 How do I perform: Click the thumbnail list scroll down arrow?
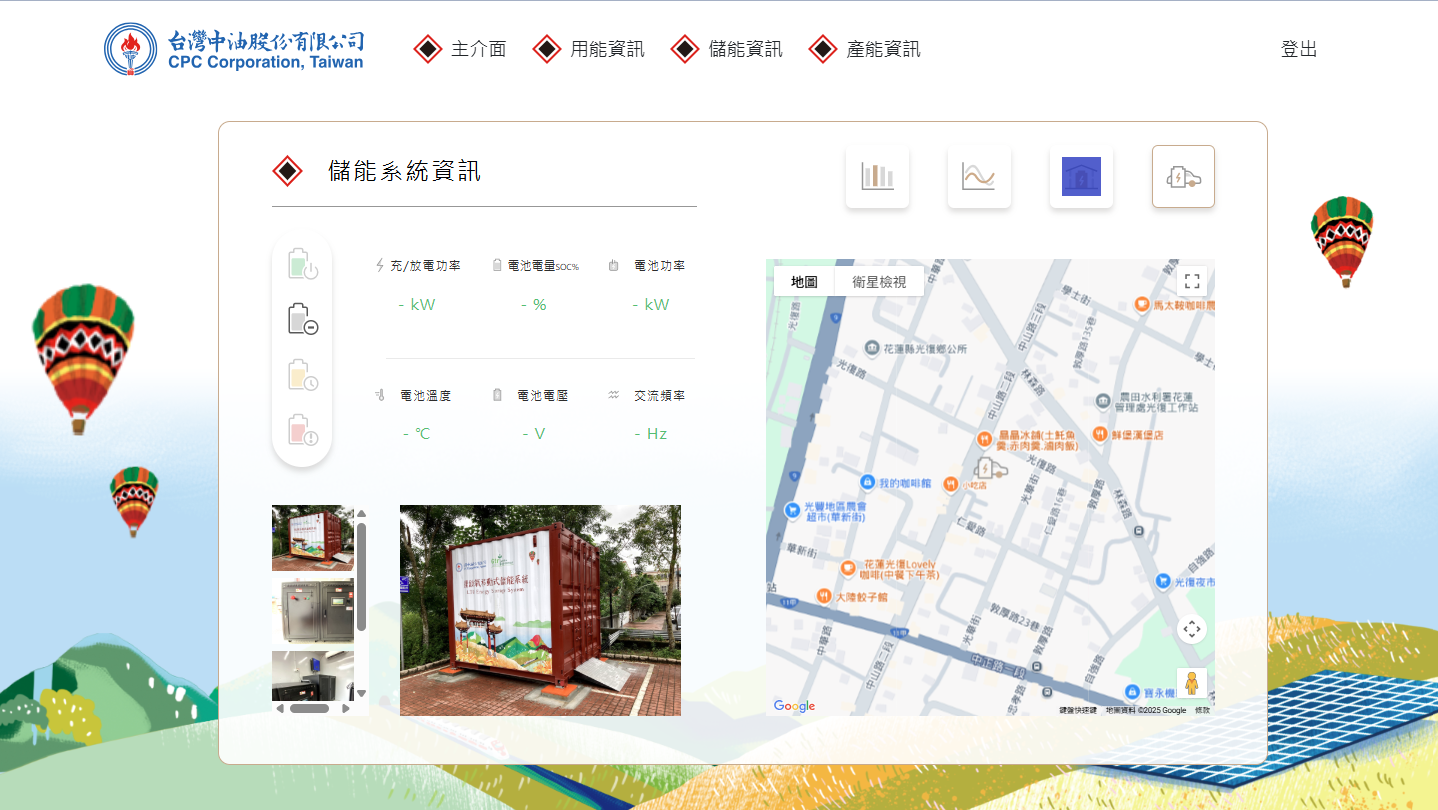361,693
